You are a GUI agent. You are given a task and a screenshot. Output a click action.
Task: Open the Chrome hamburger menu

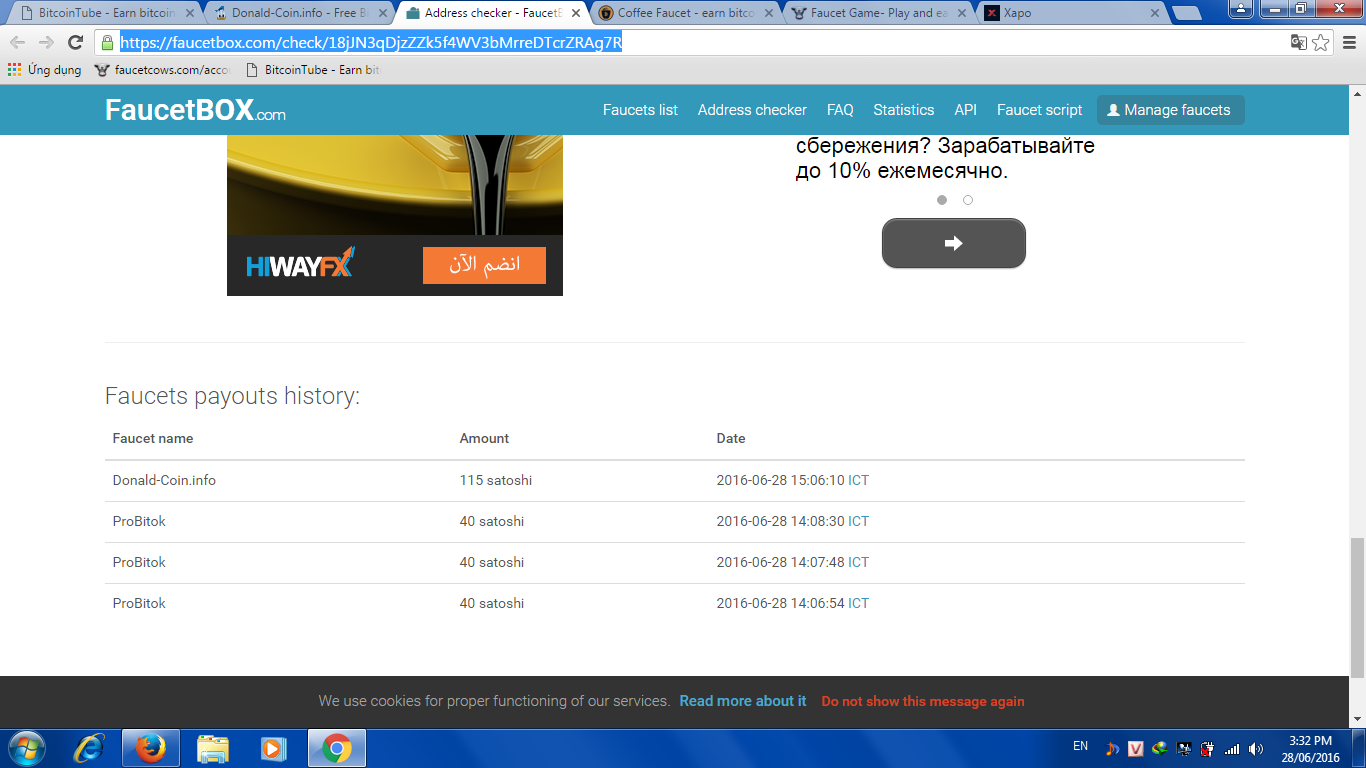[x=1348, y=42]
